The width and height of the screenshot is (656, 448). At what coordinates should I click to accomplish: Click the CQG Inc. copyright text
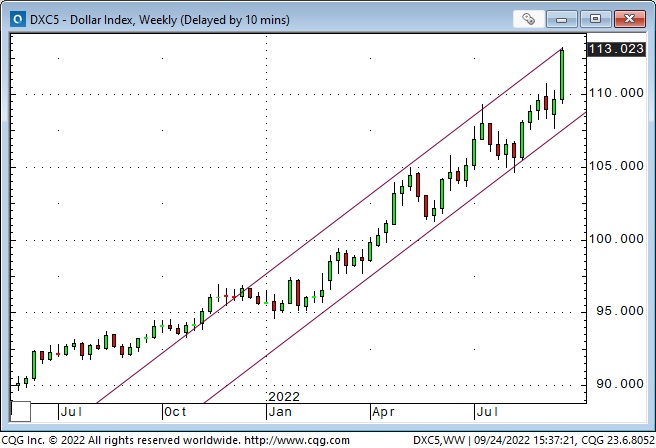point(121,440)
